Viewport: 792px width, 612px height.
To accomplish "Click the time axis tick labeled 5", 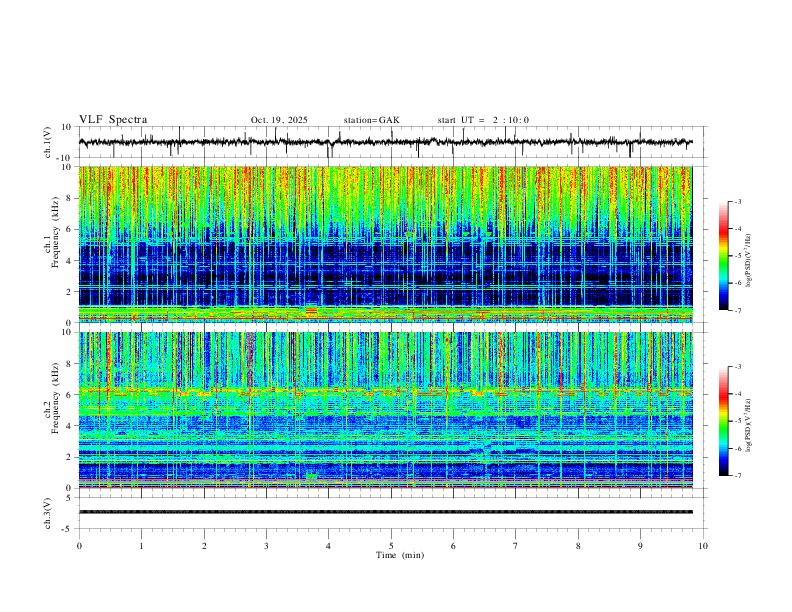I will 391,546.
